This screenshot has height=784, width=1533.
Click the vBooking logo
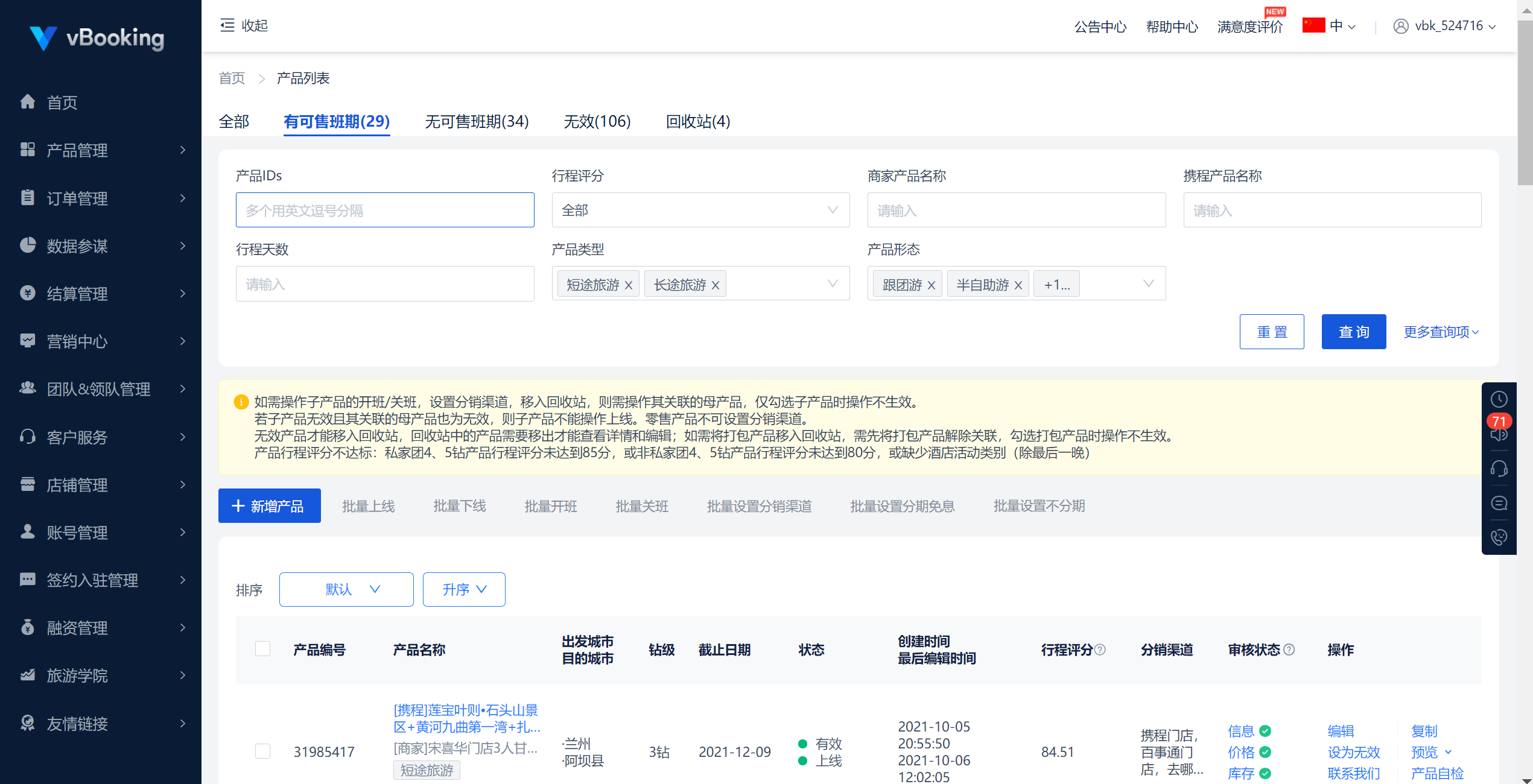tap(97, 37)
